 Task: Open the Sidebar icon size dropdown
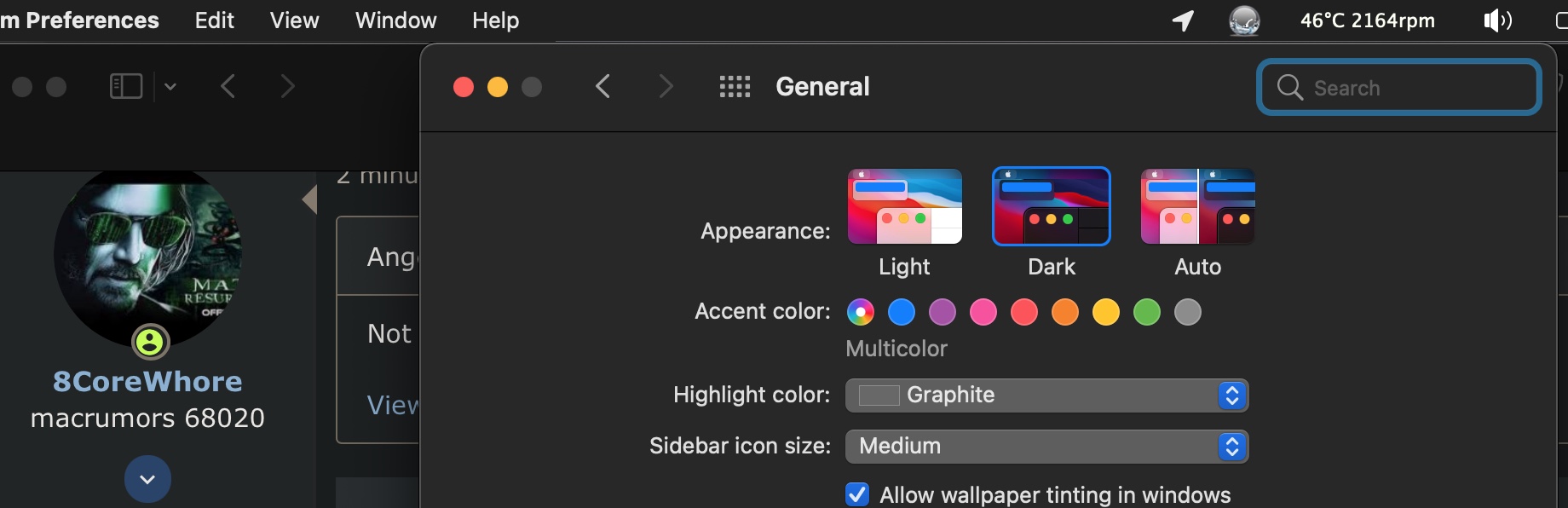click(x=1046, y=447)
